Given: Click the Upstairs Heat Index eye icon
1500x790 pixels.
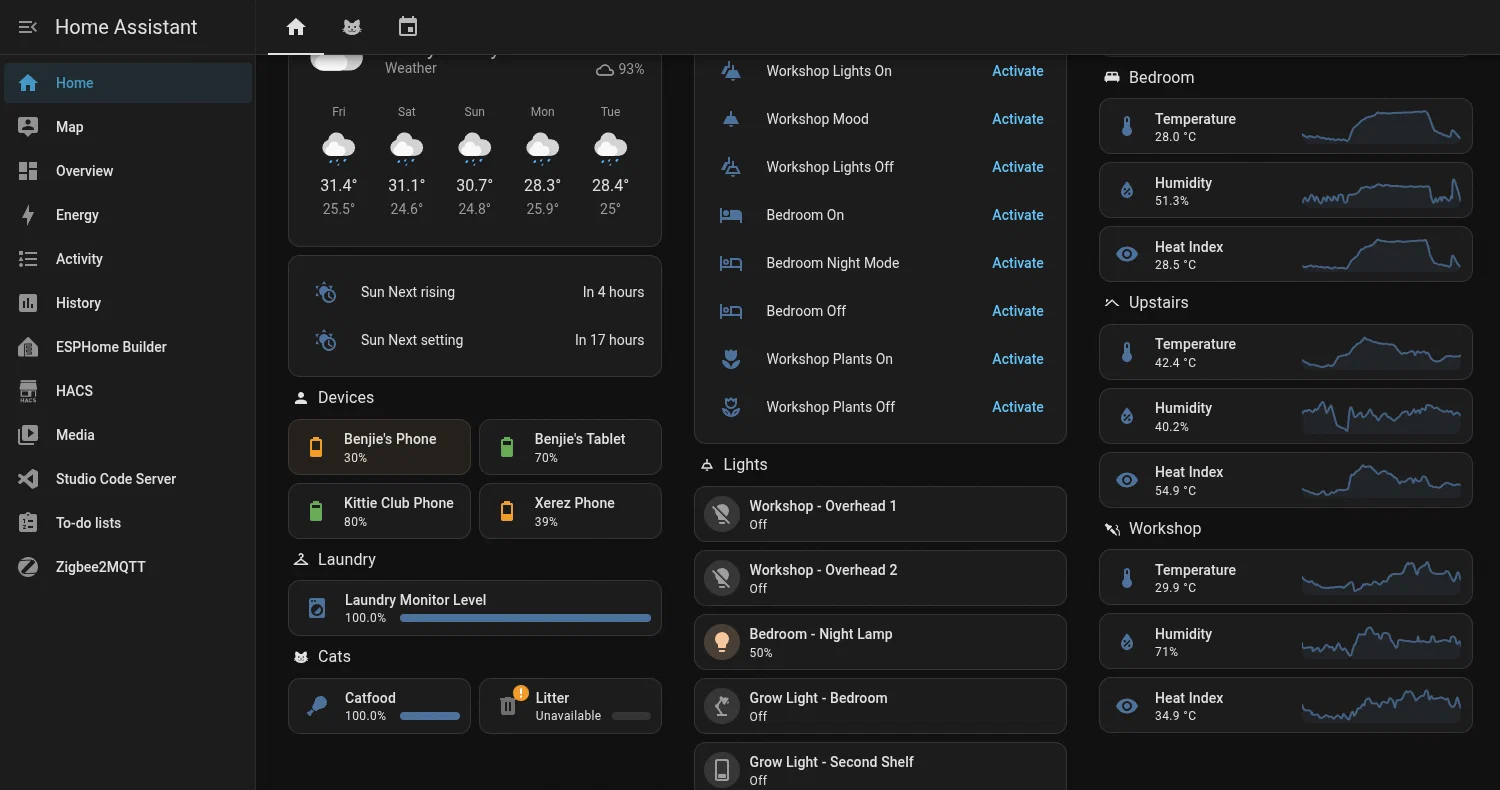Looking at the screenshot, I should tap(1127, 480).
